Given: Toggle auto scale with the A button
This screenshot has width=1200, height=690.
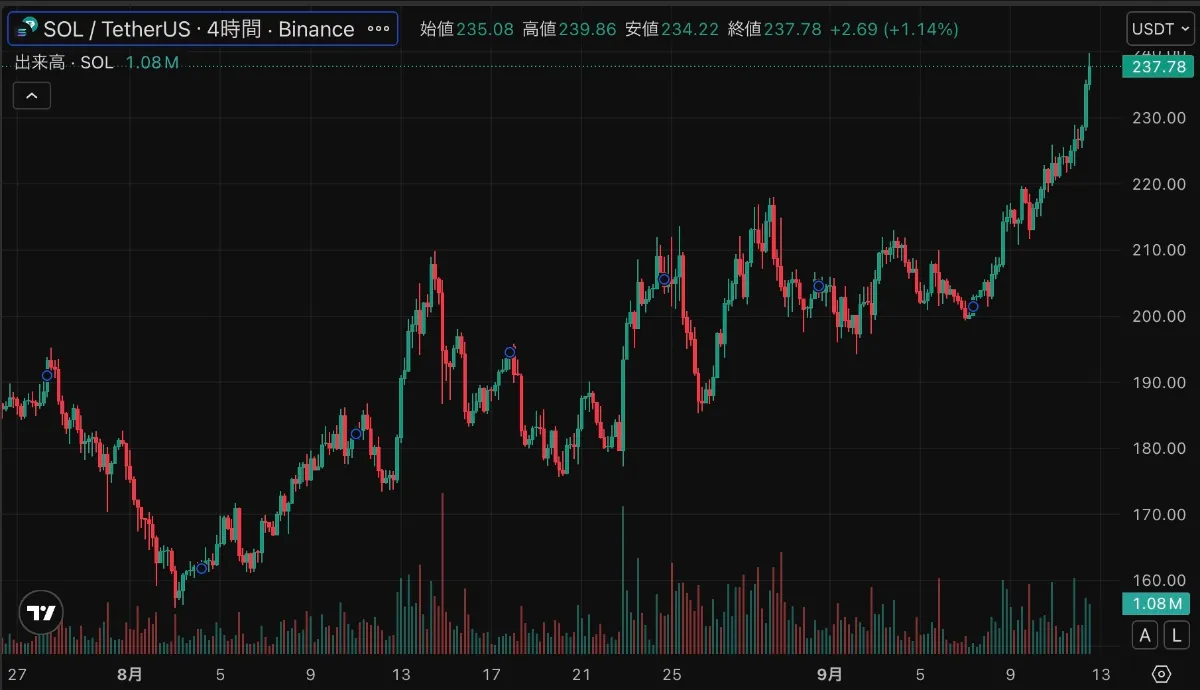Looking at the screenshot, I should point(1146,634).
